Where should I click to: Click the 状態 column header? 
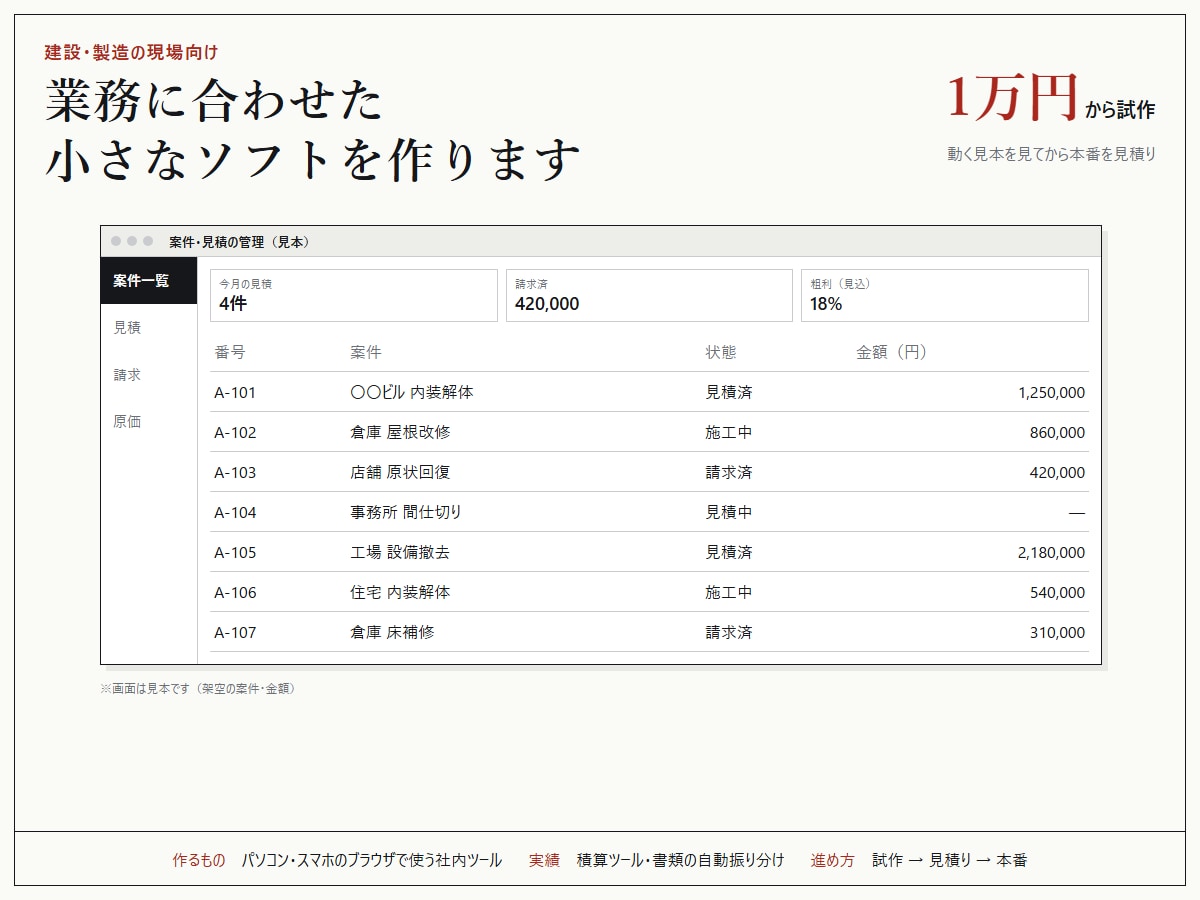pos(721,352)
